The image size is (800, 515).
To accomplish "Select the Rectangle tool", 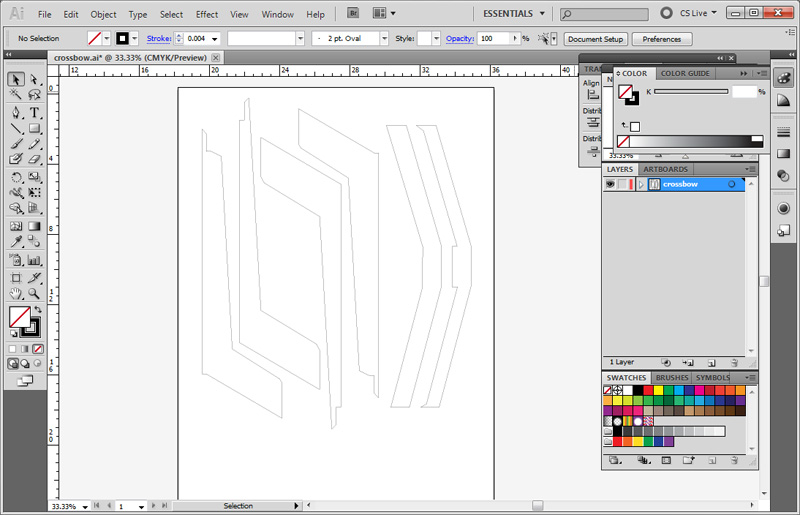I will 34,128.
